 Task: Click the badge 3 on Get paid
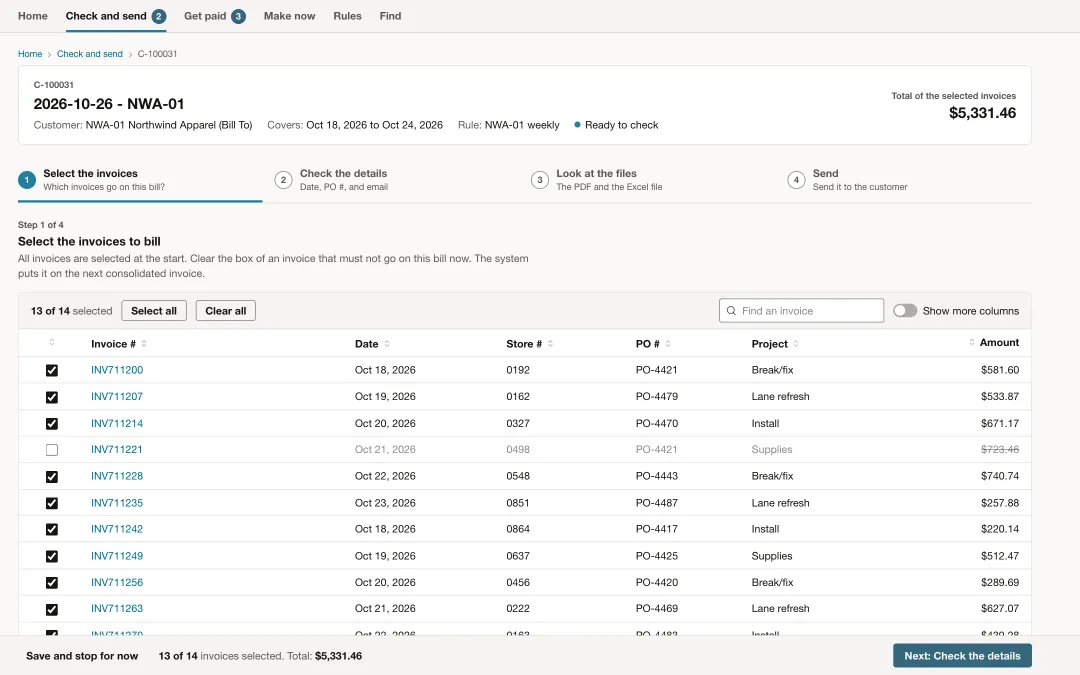238,16
